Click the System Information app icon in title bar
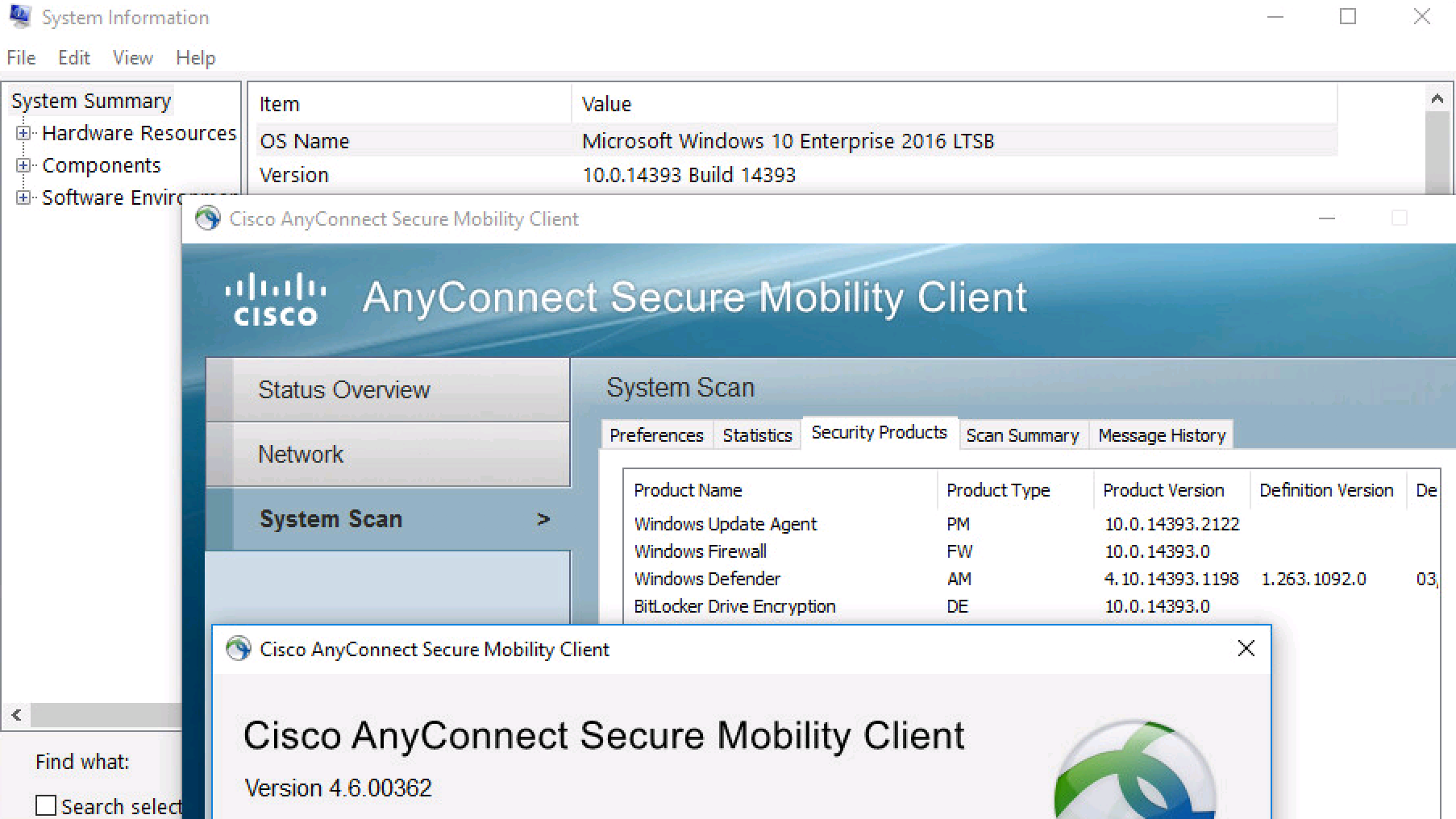Image resolution: width=1456 pixels, height=819 pixels. (20, 16)
